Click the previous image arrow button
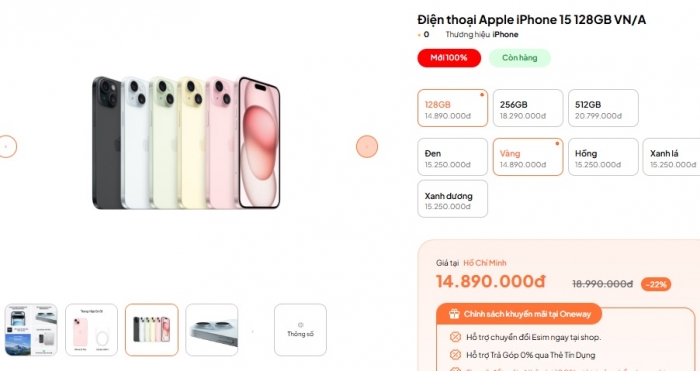The height and width of the screenshot is (371, 700). click(6, 146)
